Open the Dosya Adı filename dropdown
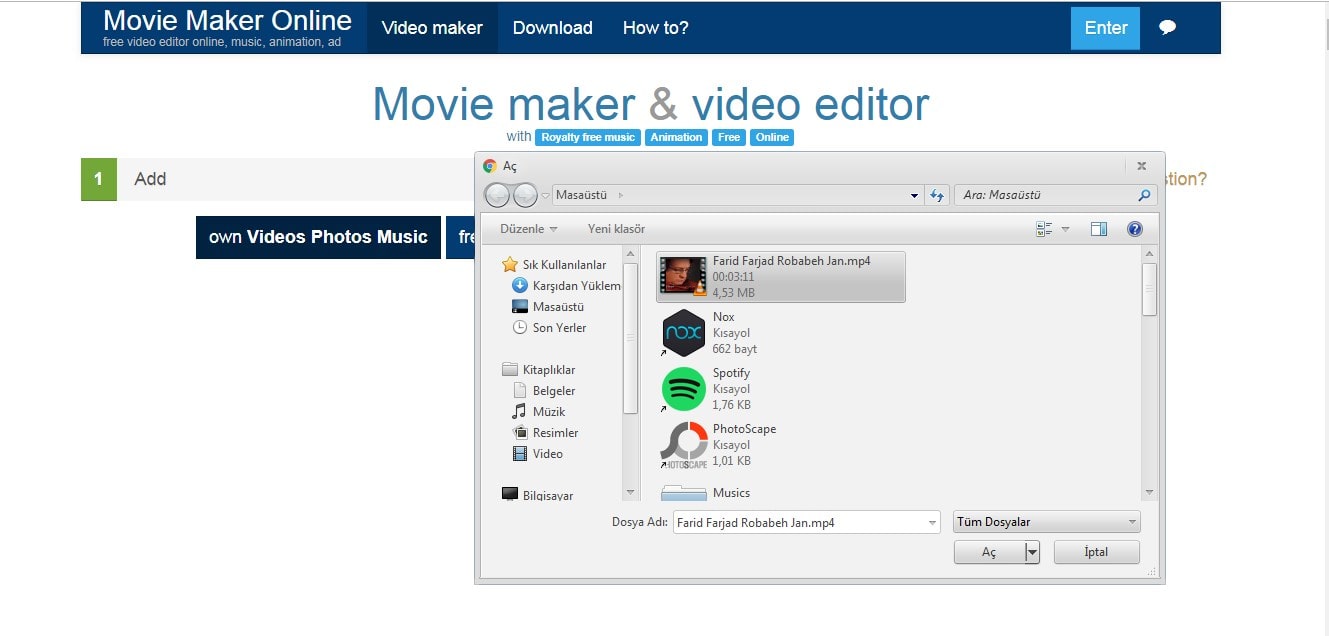 pyautogui.click(x=932, y=523)
